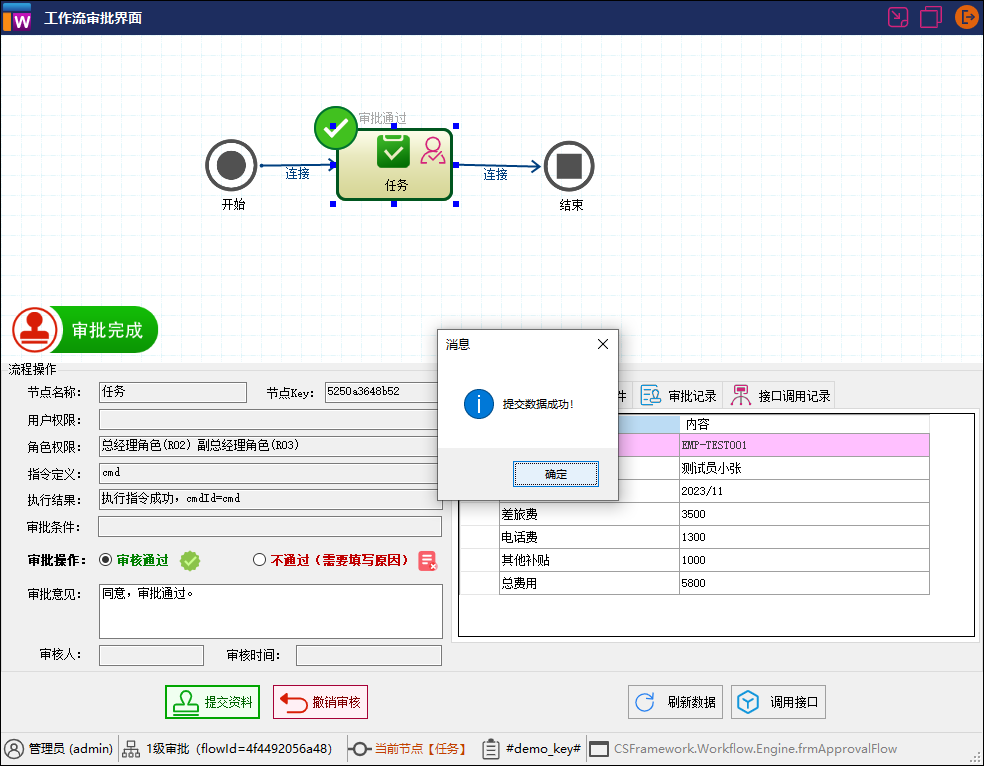
Task: Click the red stamp icon beside 审批完成
Action: [x=35, y=329]
